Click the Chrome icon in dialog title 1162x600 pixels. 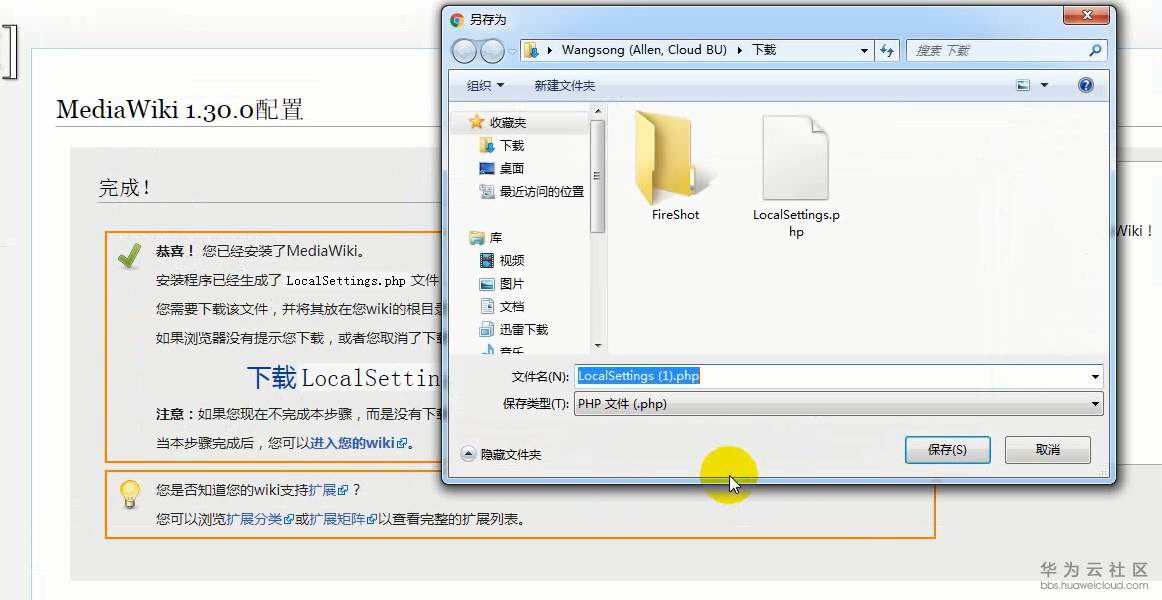tap(456, 19)
